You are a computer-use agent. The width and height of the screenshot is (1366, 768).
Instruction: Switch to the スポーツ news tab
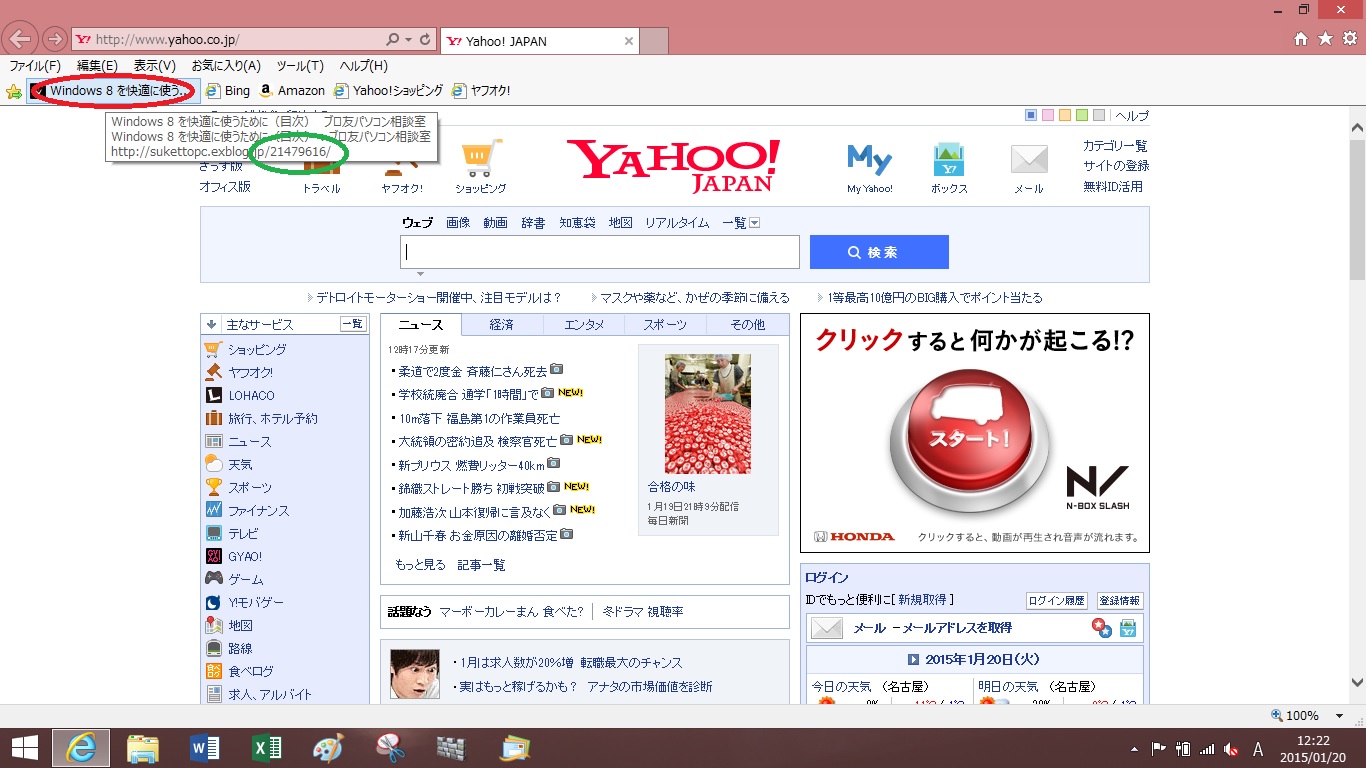[x=665, y=324]
